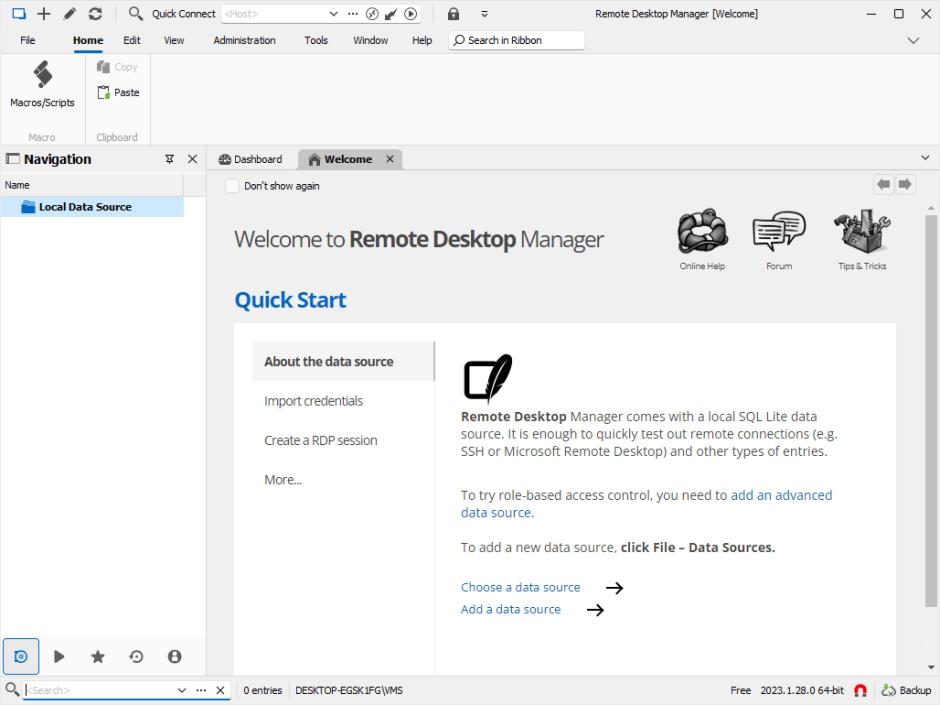Open the Quick Connect host dropdown

coord(333,14)
